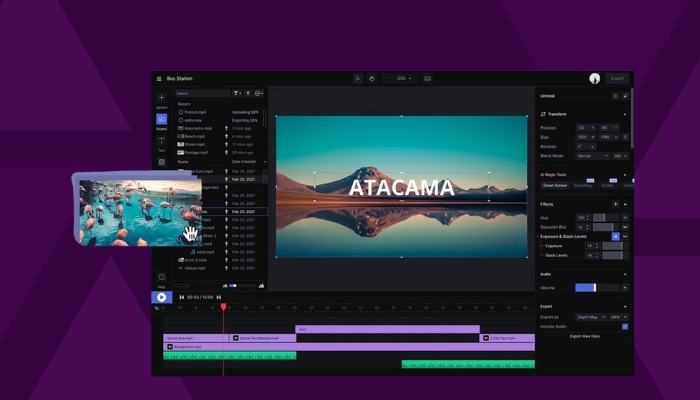Select the hand pan tool
The height and width of the screenshot is (400, 700).
coord(371,79)
